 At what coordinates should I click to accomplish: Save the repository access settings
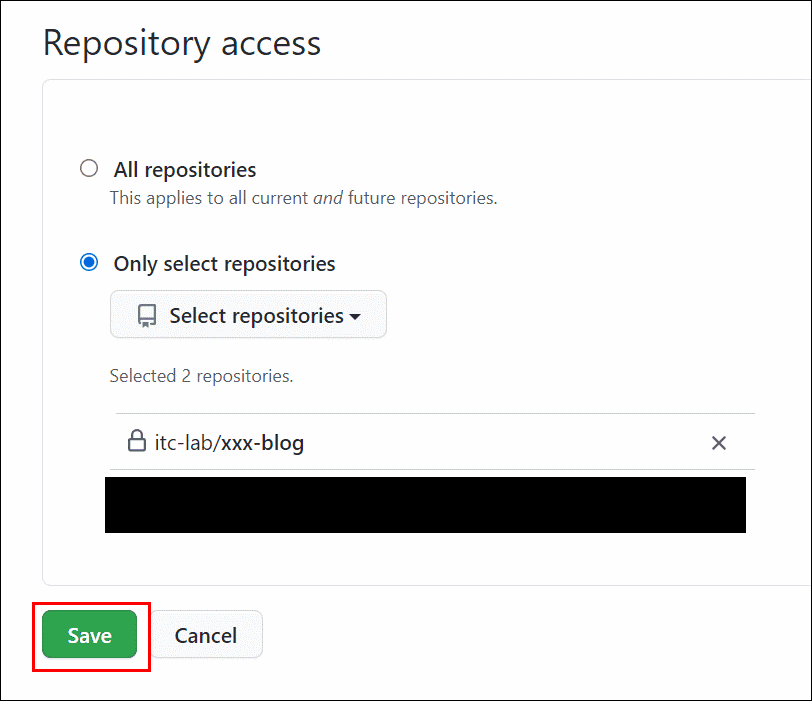pos(90,634)
